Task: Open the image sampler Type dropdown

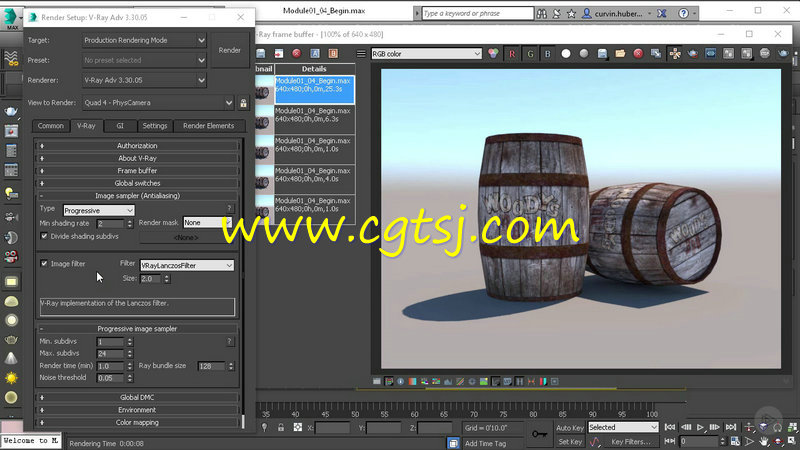Action: point(98,210)
